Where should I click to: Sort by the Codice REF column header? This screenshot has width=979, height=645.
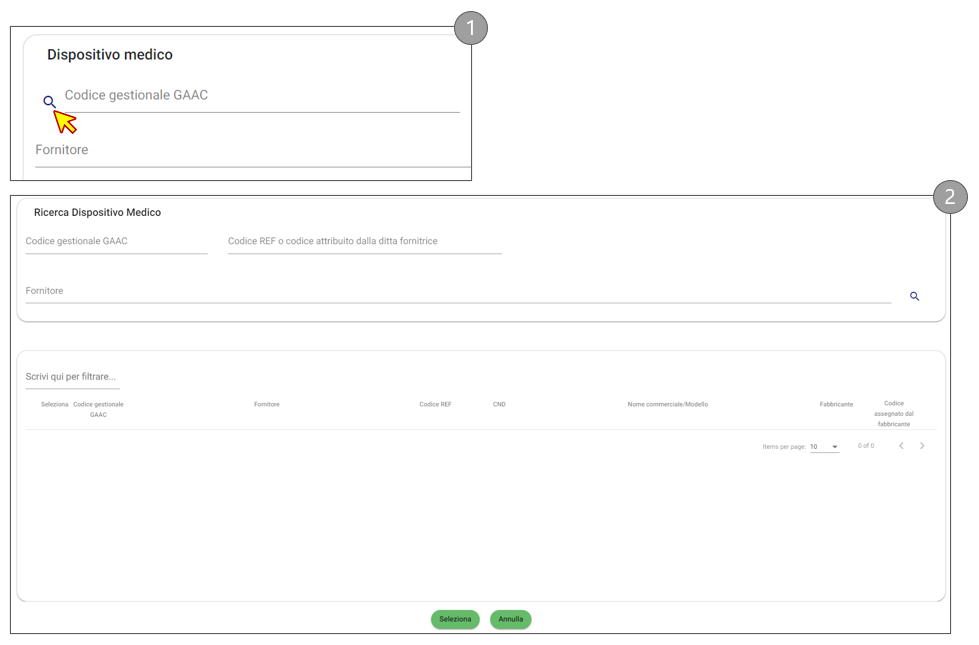coord(435,404)
